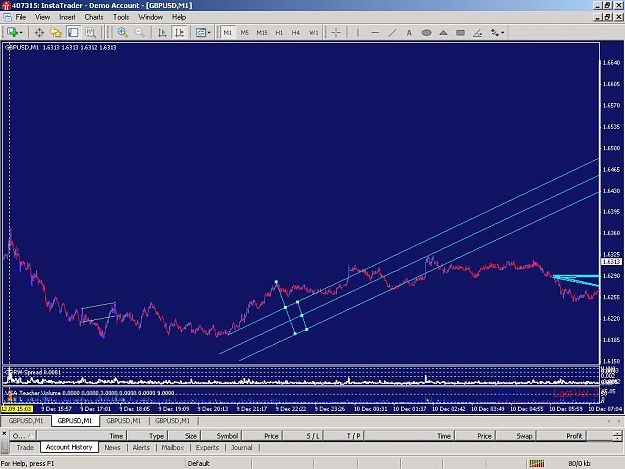Select the Crosshair cursor tool
Screen dimensions: 625x469
click(x=336, y=33)
